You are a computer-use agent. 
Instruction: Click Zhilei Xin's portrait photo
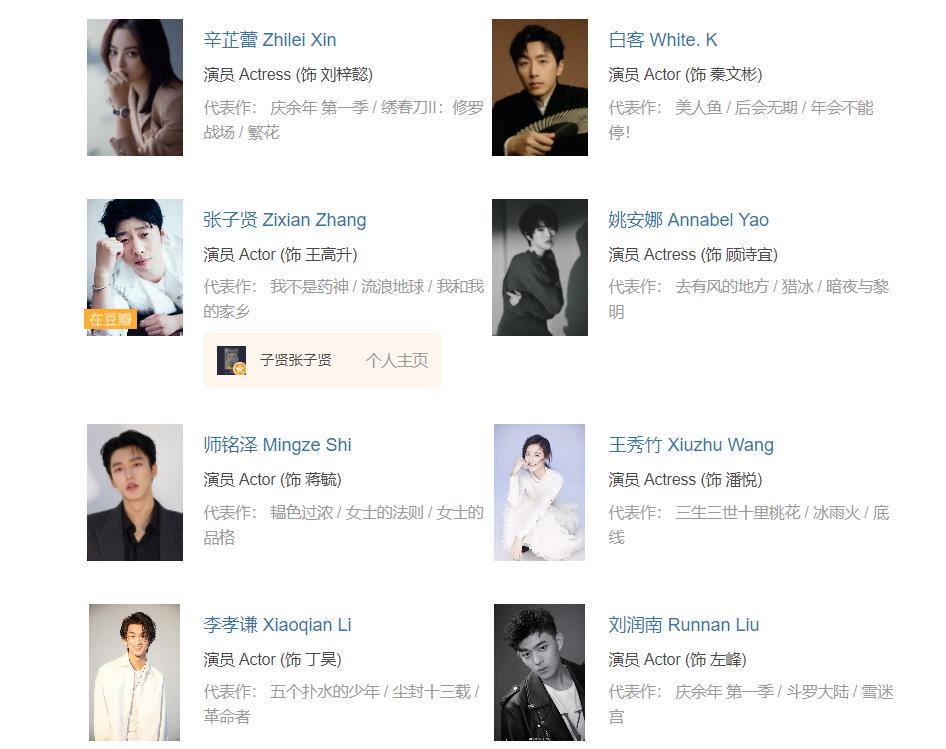pos(135,88)
